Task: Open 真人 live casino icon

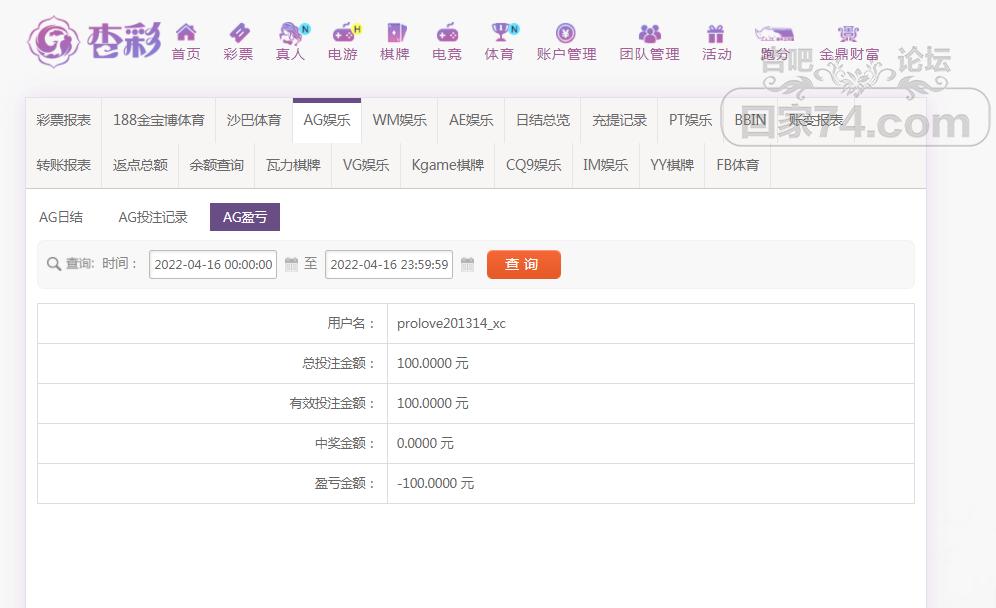Action: tap(292, 32)
